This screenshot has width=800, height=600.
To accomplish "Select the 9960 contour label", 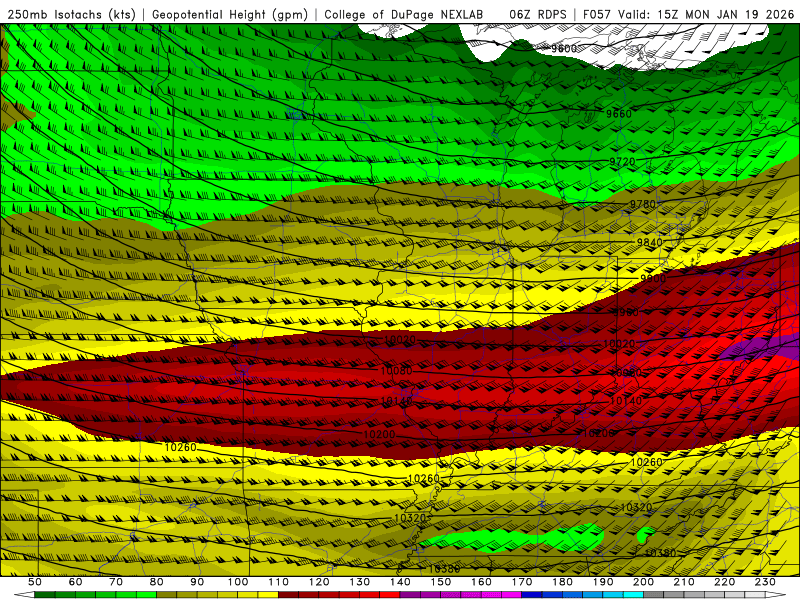I will [x=626, y=312].
